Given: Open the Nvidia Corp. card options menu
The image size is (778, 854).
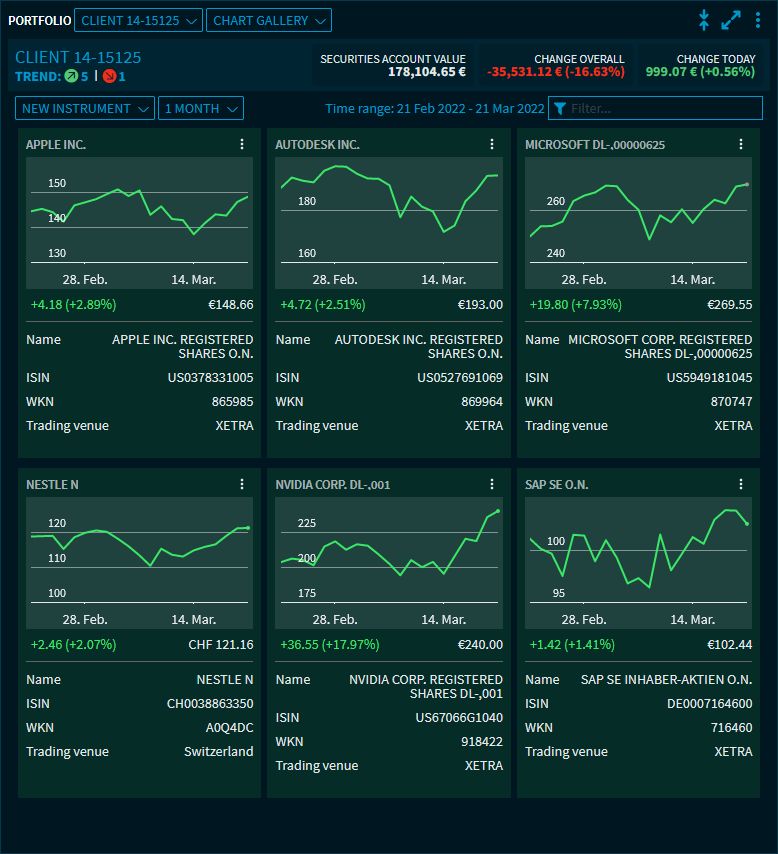Looking at the screenshot, I should coord(491,484).
